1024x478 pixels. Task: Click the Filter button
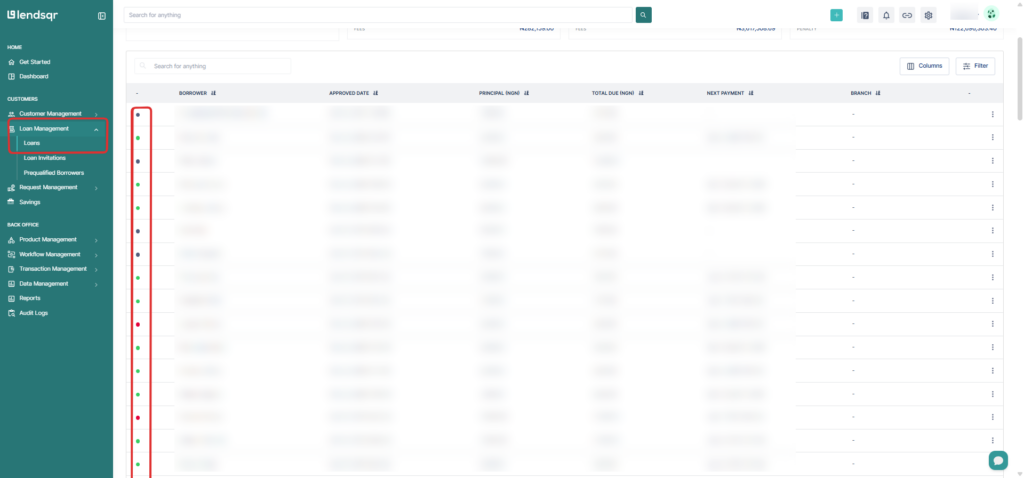click(x=975, y=66)
